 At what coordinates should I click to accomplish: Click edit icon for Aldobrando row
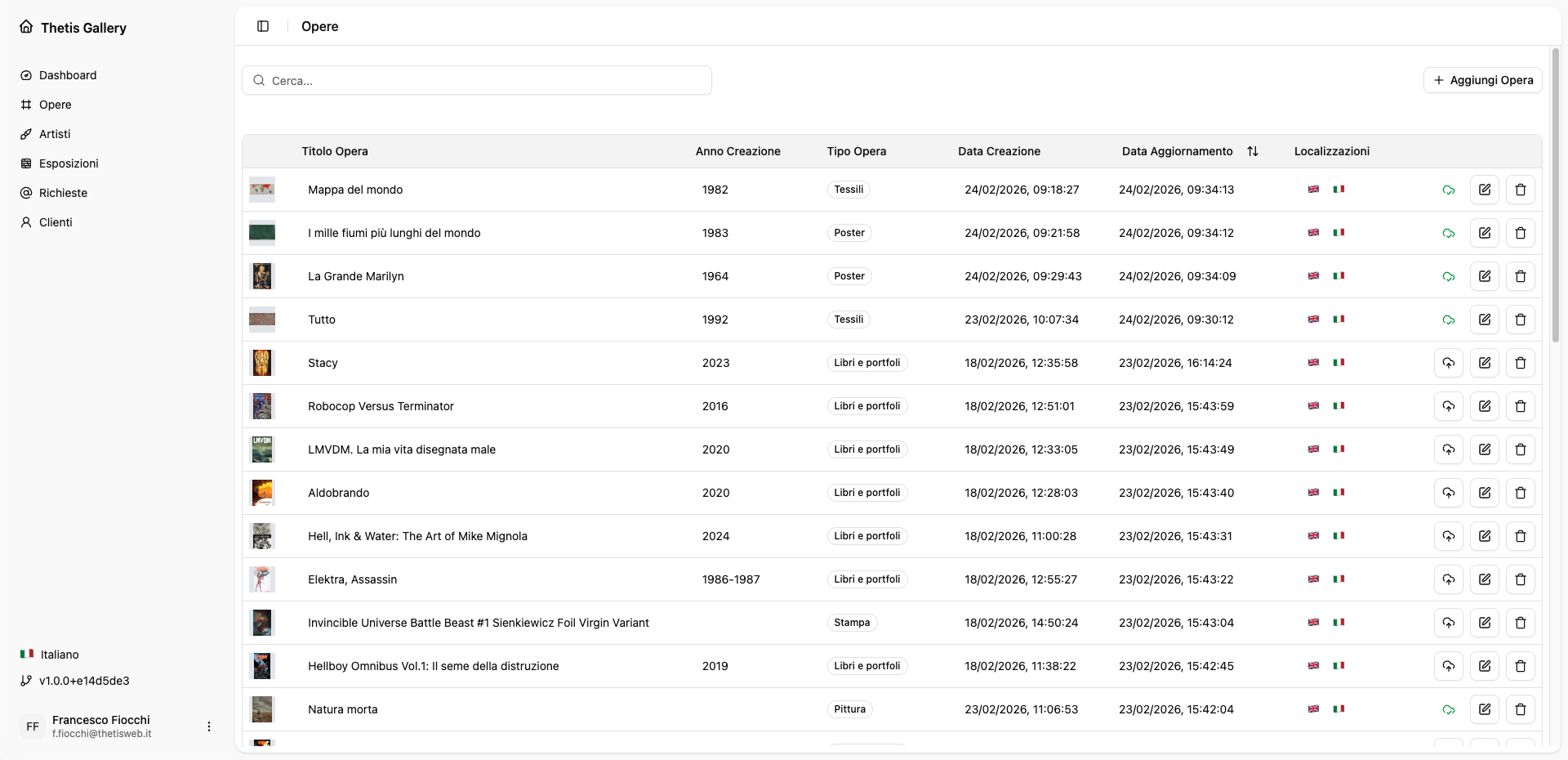tap(1484, 493)
